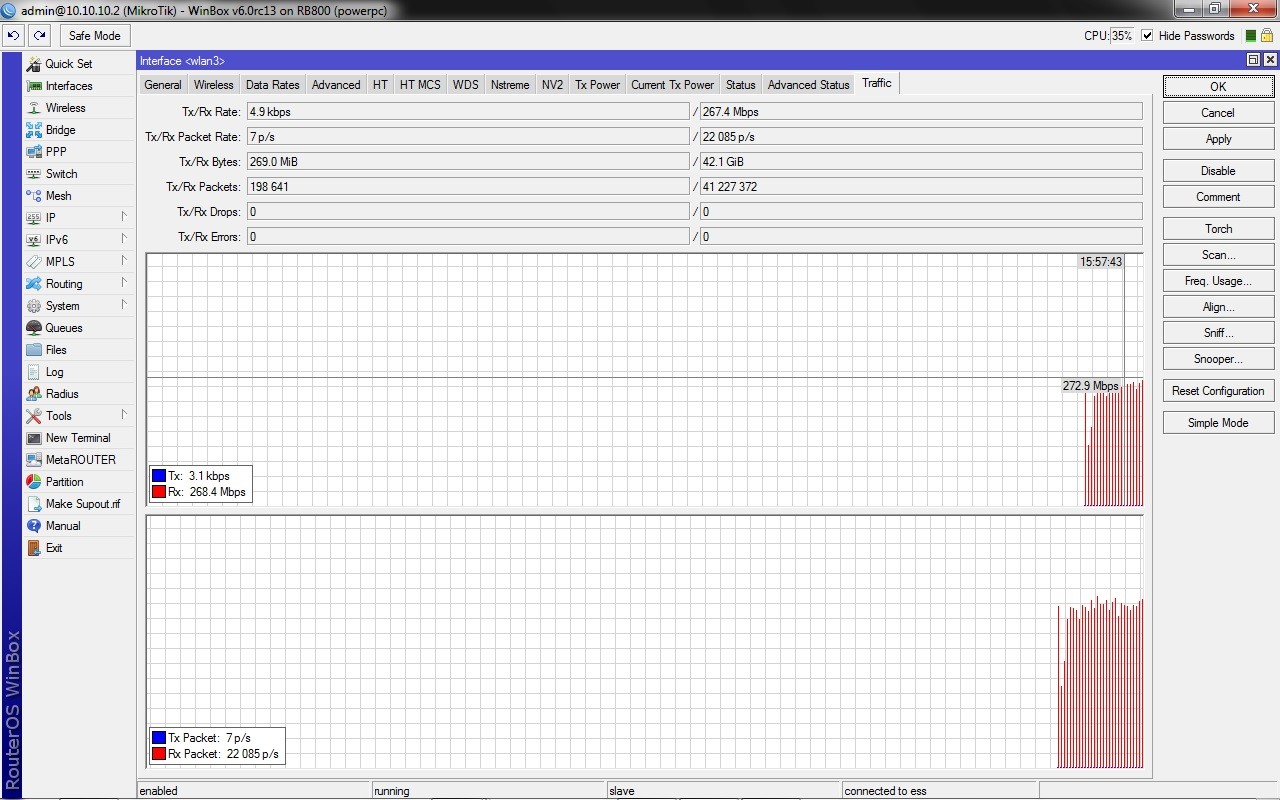1280x800 pixels.
Task: Toggle the Hide Passwords checkbox
Action: (1147, 36)
